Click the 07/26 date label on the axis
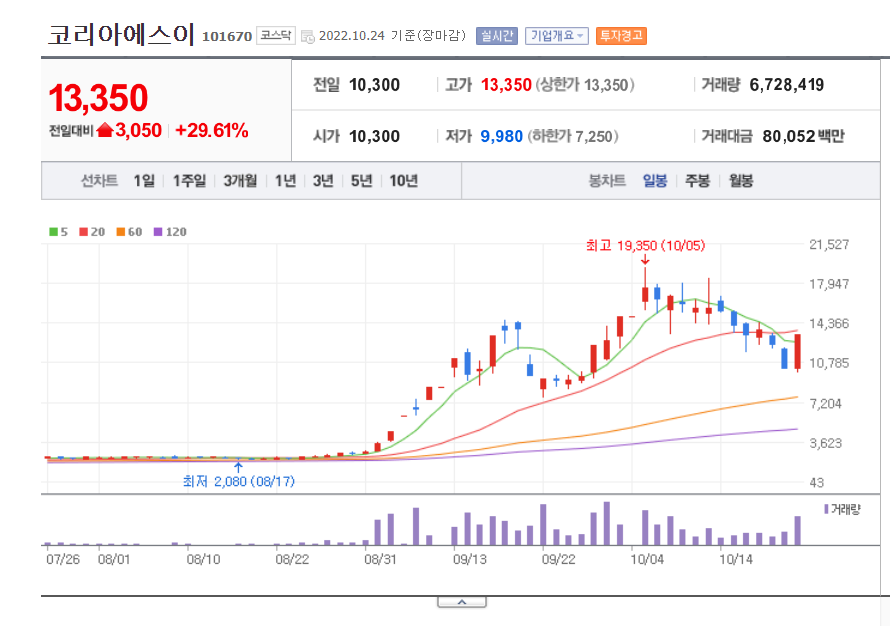The height and width of the screenshot is (626, 890). click(63, 560)
